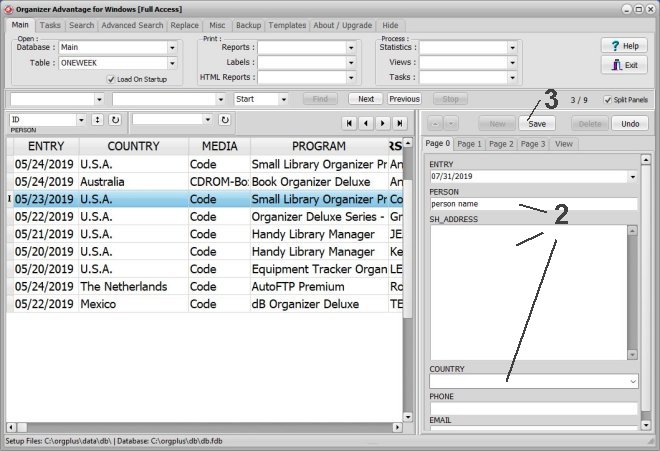Click the Delete record button

[590, 124]
